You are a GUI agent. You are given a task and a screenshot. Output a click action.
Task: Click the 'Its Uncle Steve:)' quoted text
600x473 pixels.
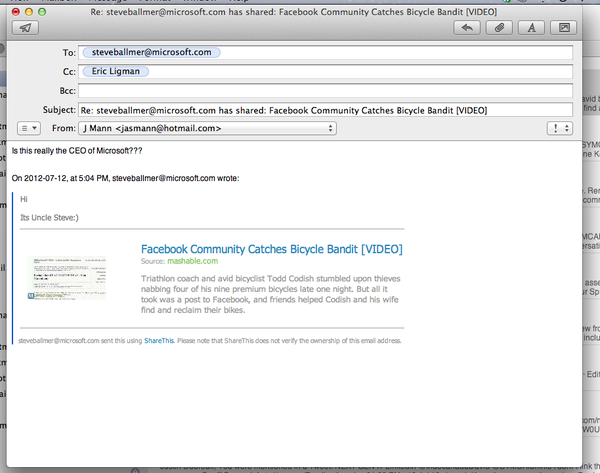click(49, 218)
